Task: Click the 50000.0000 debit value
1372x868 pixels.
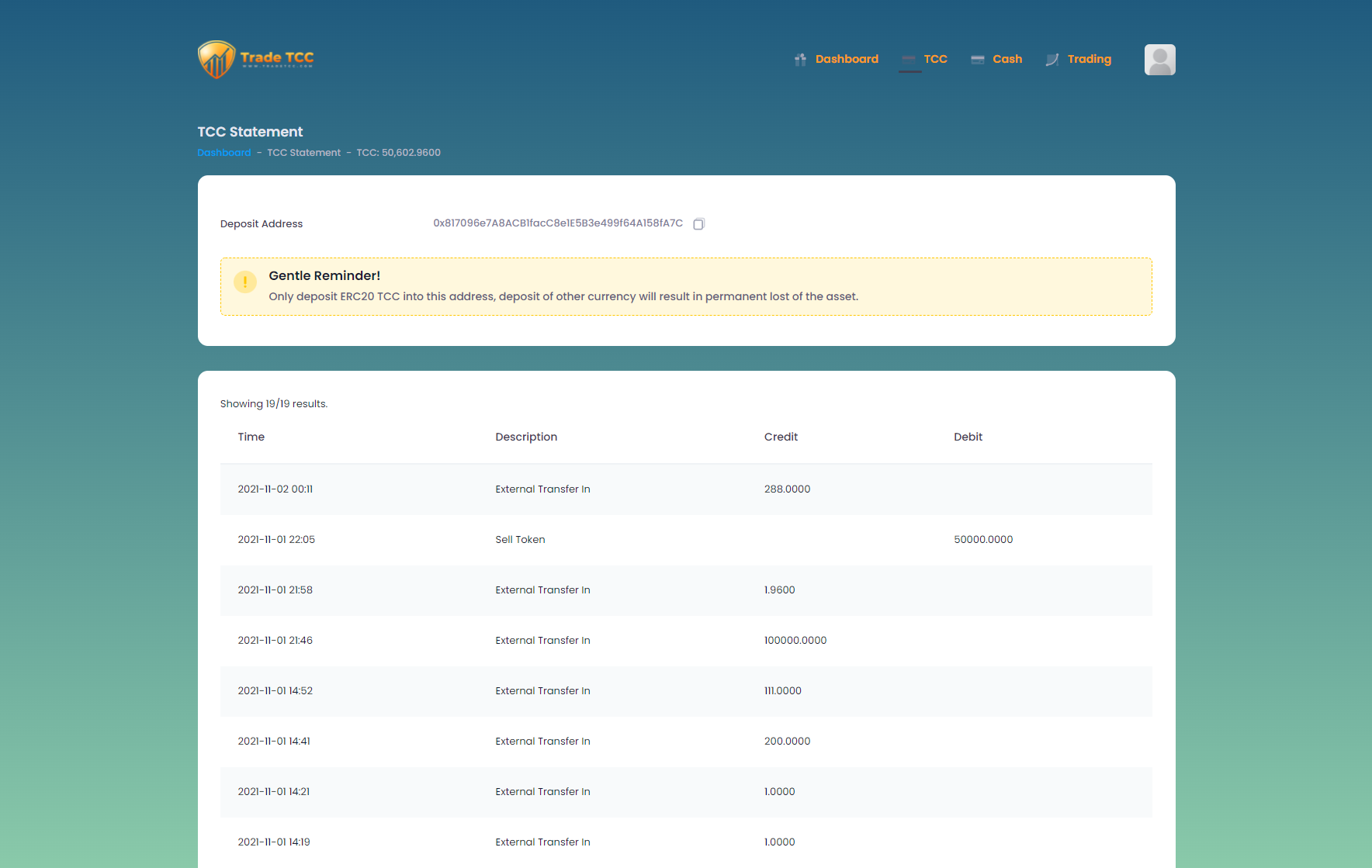Action: (x=983, y=540)
